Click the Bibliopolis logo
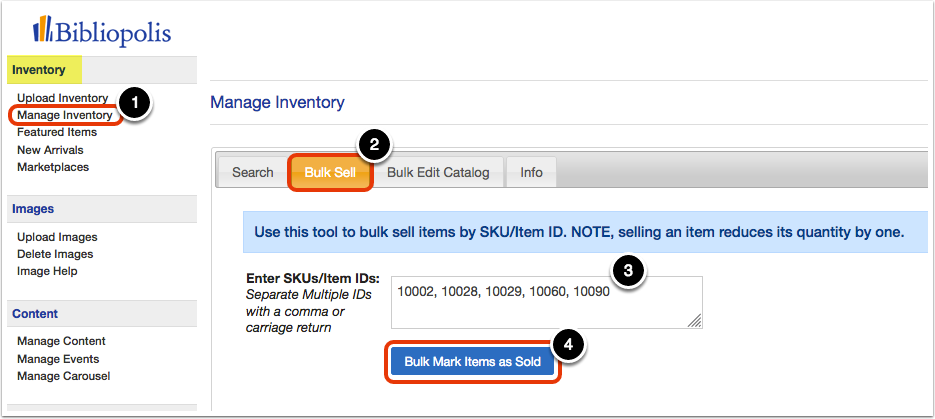This screenshot has width=935, height=419. point(102,31)
